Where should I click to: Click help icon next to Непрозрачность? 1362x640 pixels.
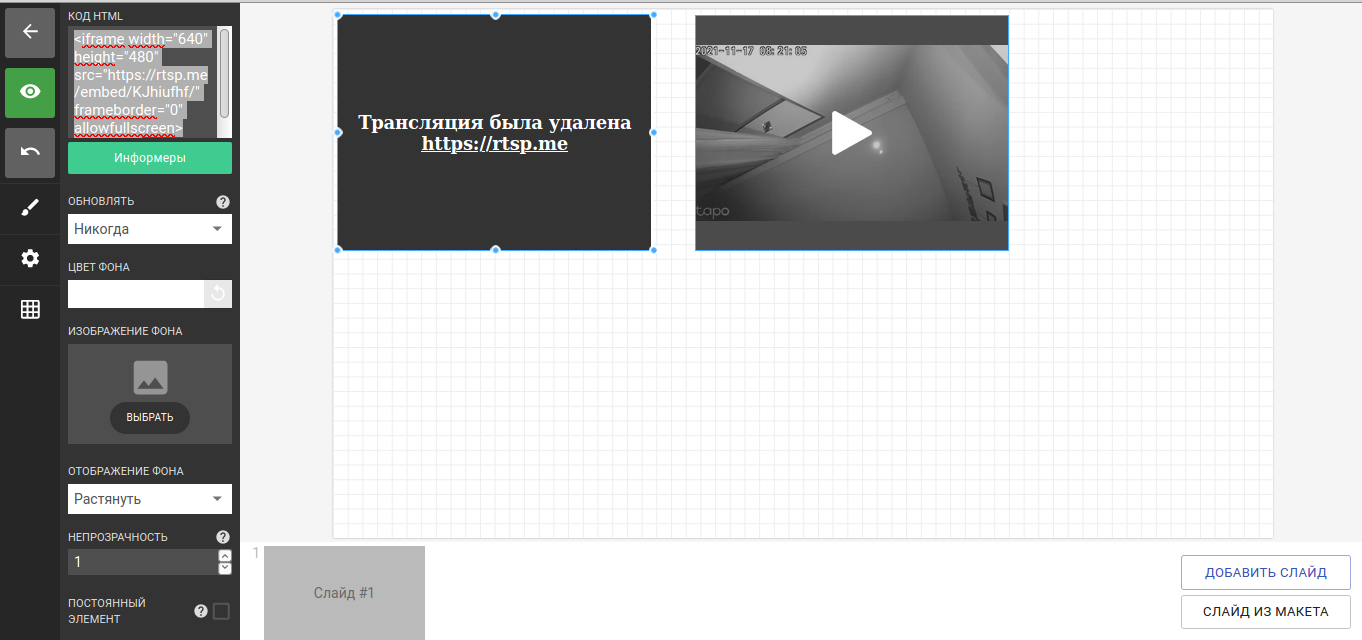pyautogui.click(x=223, y=537)
